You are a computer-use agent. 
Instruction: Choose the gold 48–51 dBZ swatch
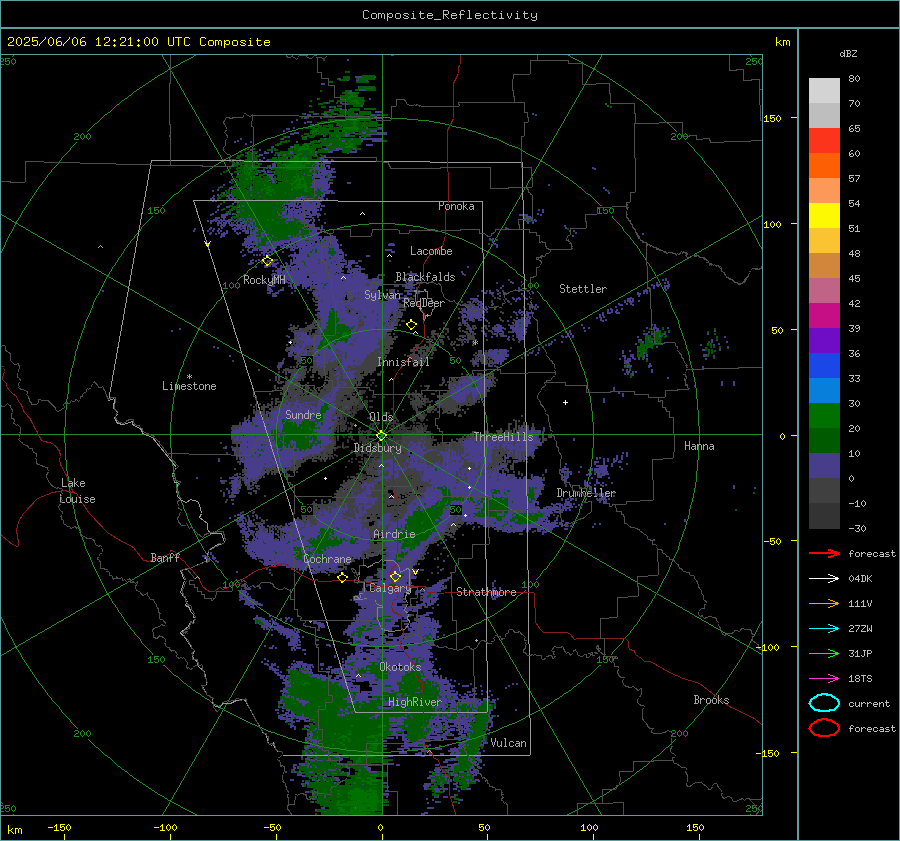tap(824, 241)
